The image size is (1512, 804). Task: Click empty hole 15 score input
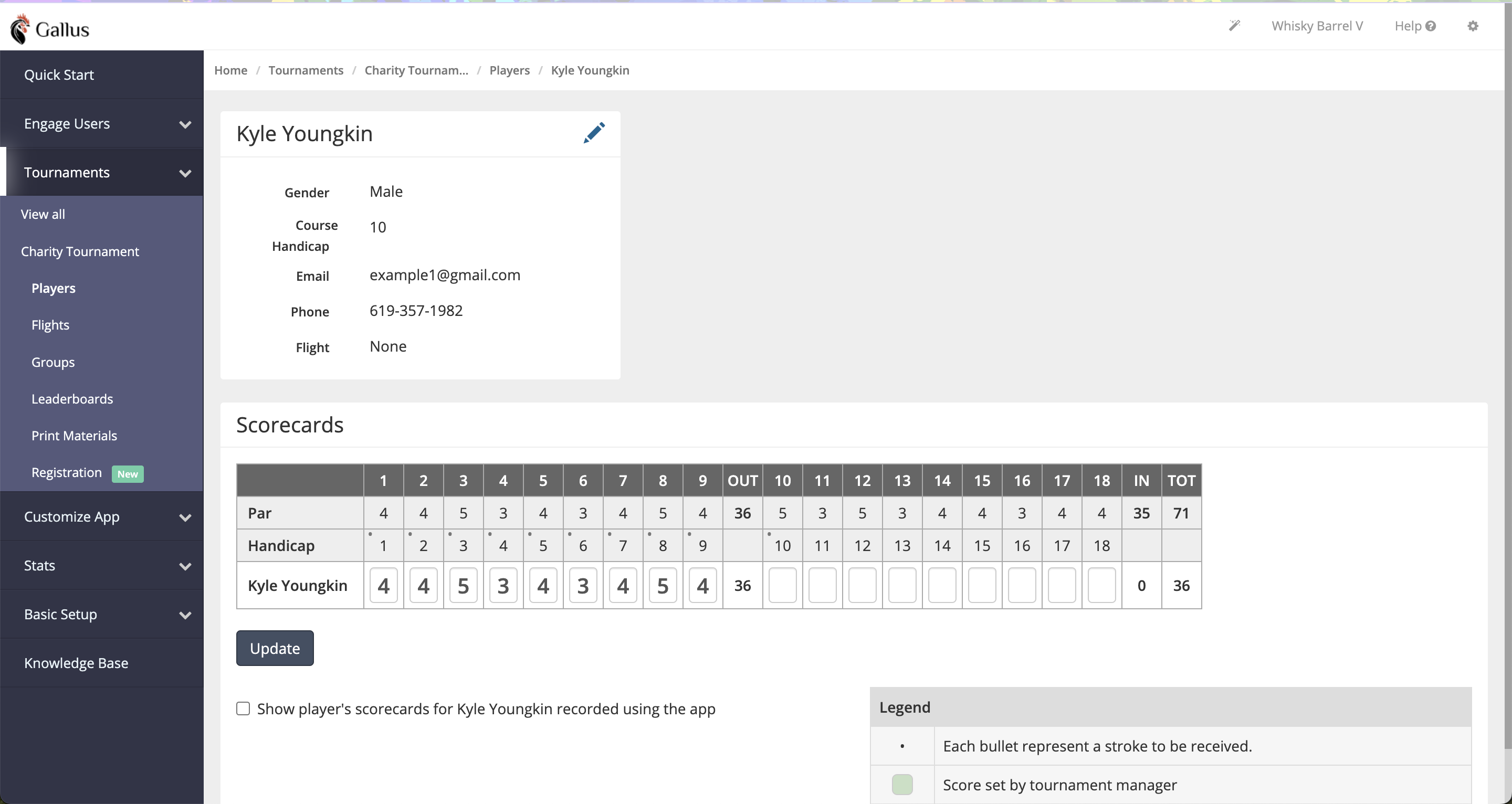click(982, 585)
